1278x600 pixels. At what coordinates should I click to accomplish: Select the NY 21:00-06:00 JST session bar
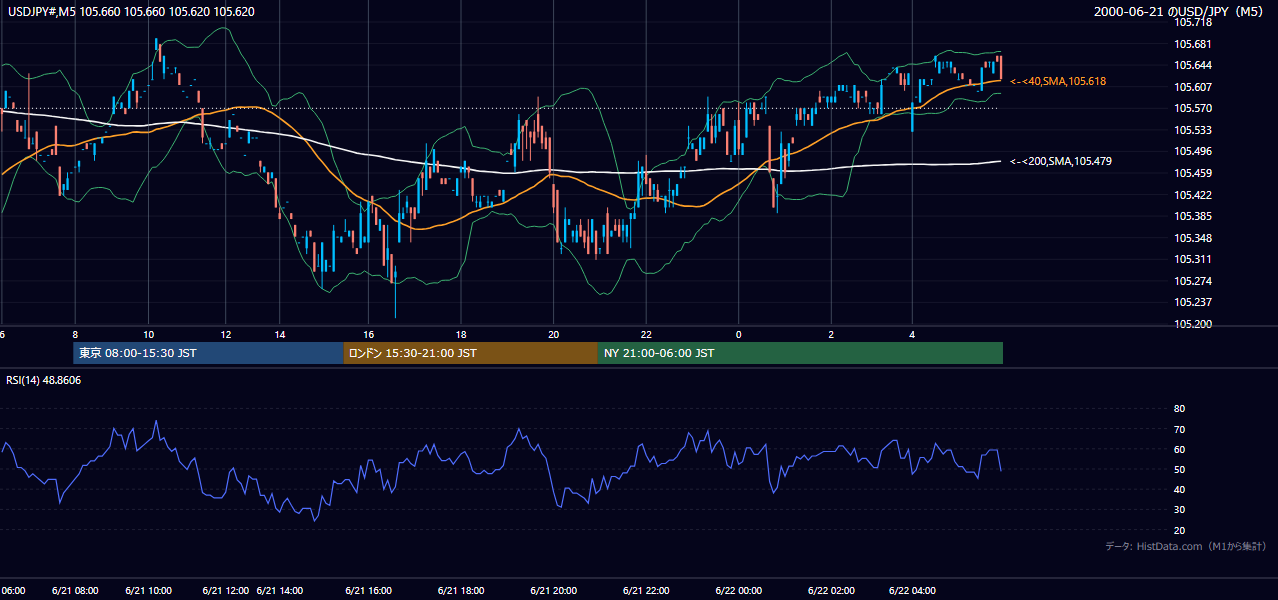(800, 353)
